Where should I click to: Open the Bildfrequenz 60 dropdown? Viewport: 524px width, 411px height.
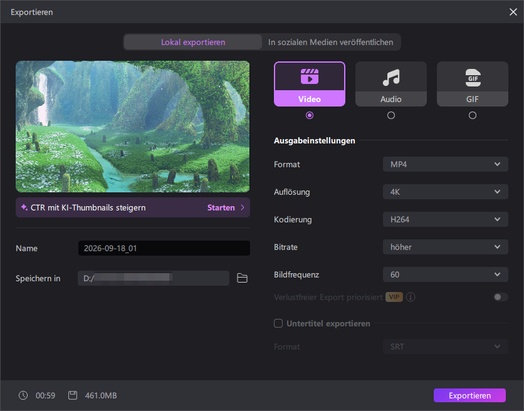(445, 274)
